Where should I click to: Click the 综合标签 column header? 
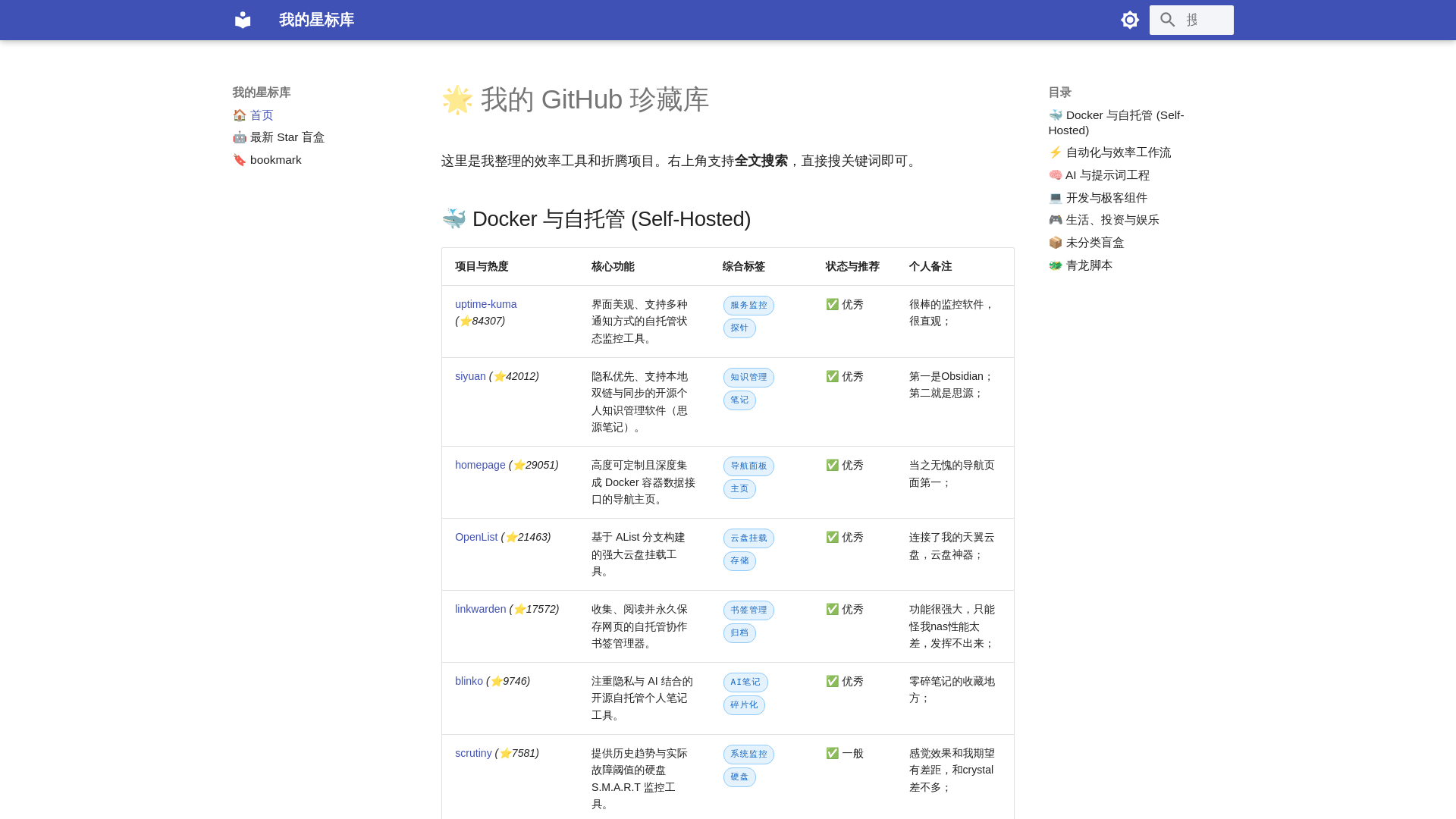pos(744,267)
